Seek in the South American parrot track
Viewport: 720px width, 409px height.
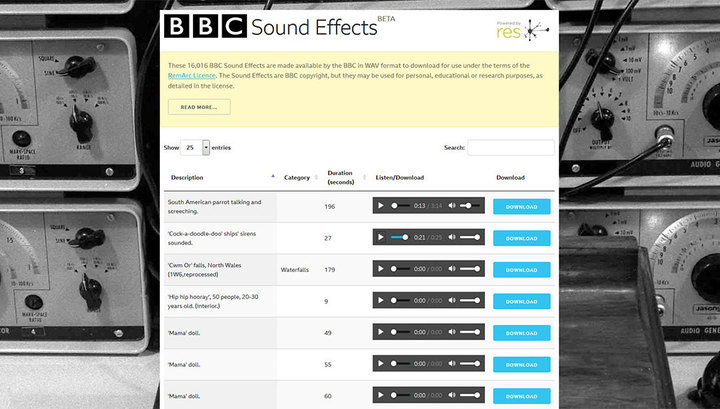point(399,206)
